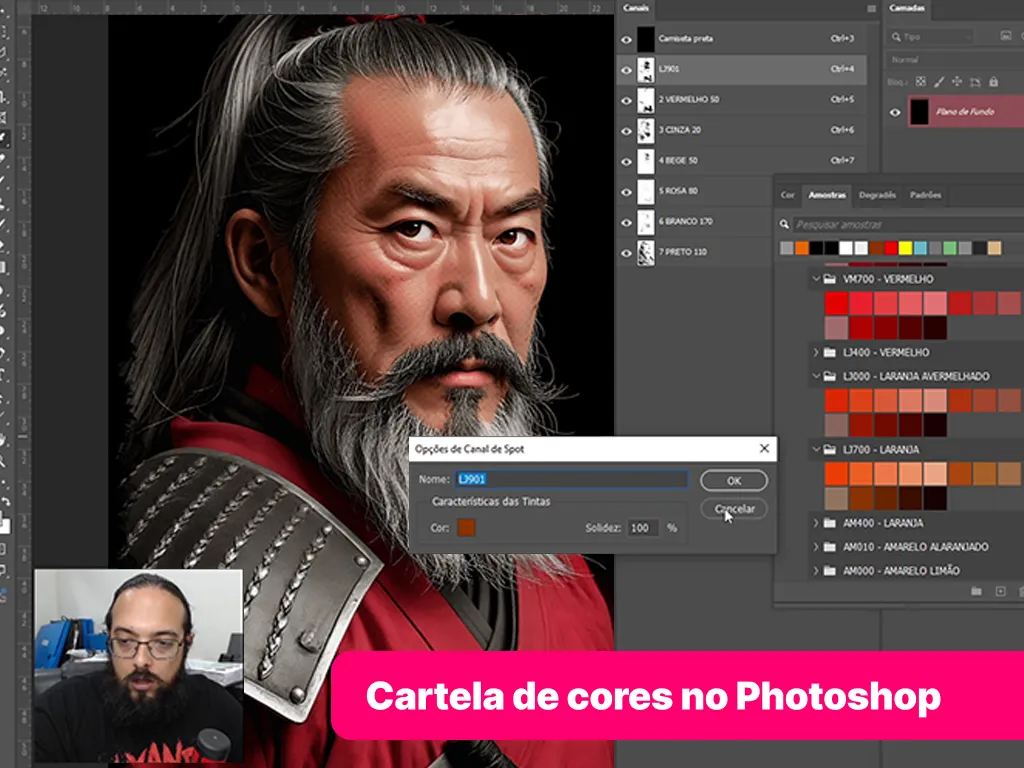The image size is (1024, 768).
Task: Expand the LJ400 - VERMELHO swatch group
Action: (816, 353)
